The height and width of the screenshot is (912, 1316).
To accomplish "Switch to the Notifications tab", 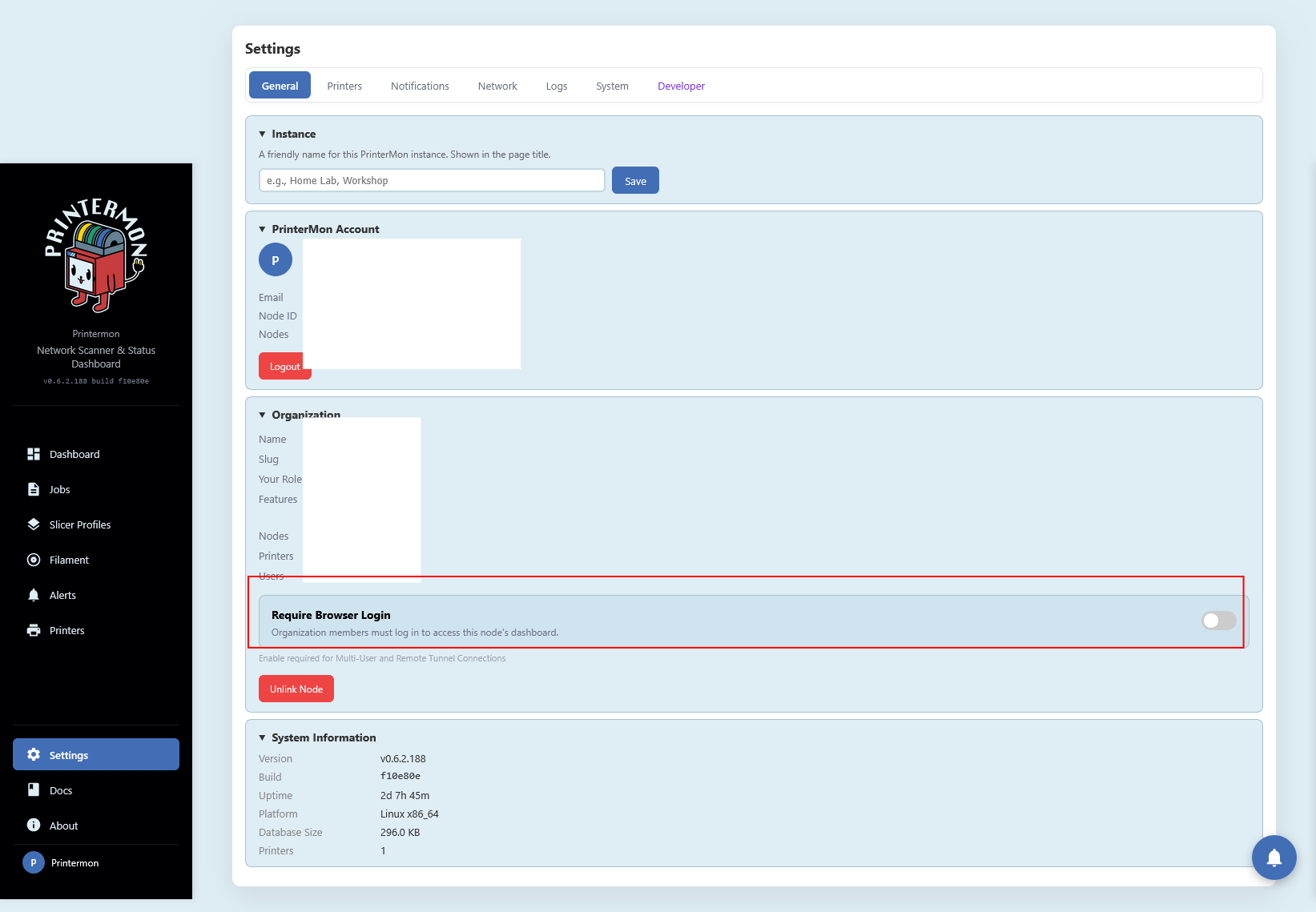I will tap(420, 86).
